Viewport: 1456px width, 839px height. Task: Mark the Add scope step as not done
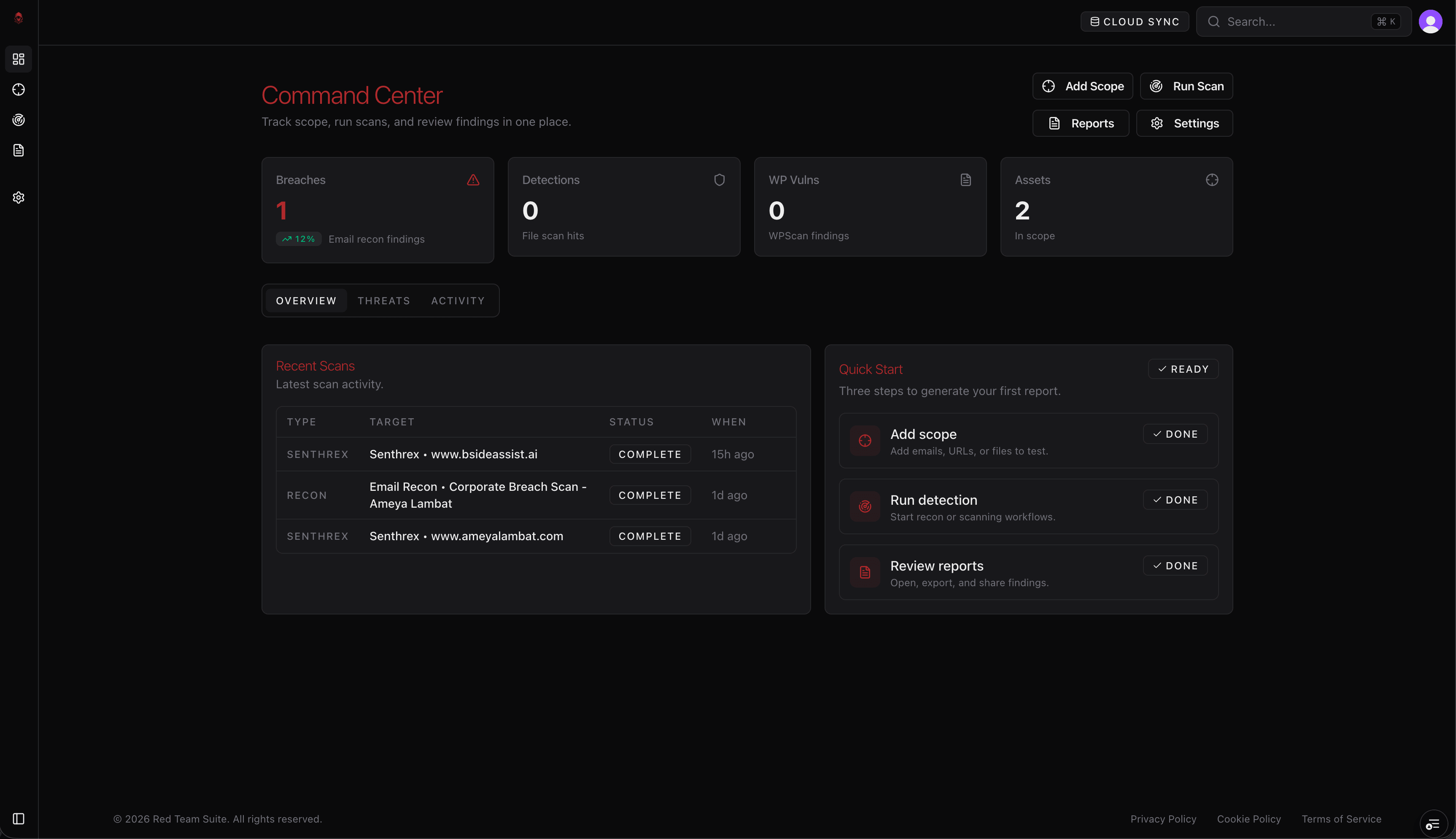click(1175, 434)
